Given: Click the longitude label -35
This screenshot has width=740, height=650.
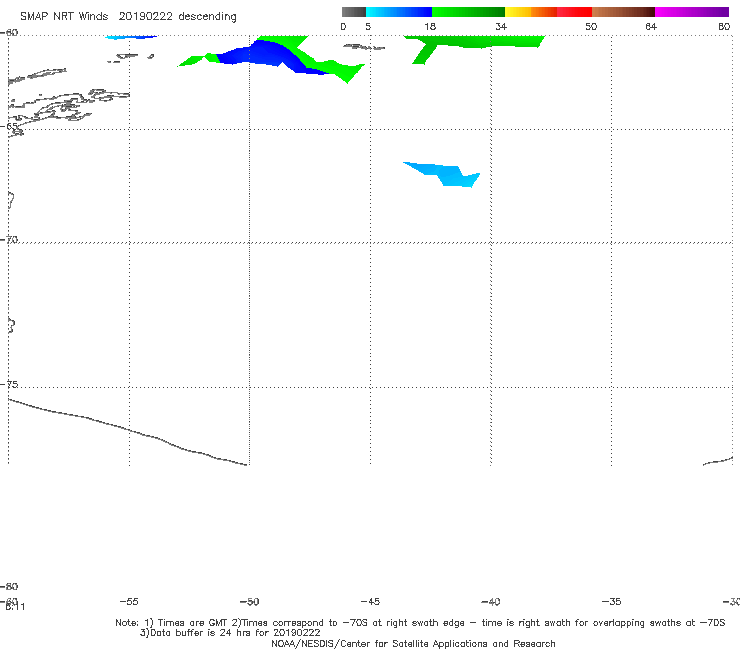Looking at the screenshot, I should (x=611, y=601).
